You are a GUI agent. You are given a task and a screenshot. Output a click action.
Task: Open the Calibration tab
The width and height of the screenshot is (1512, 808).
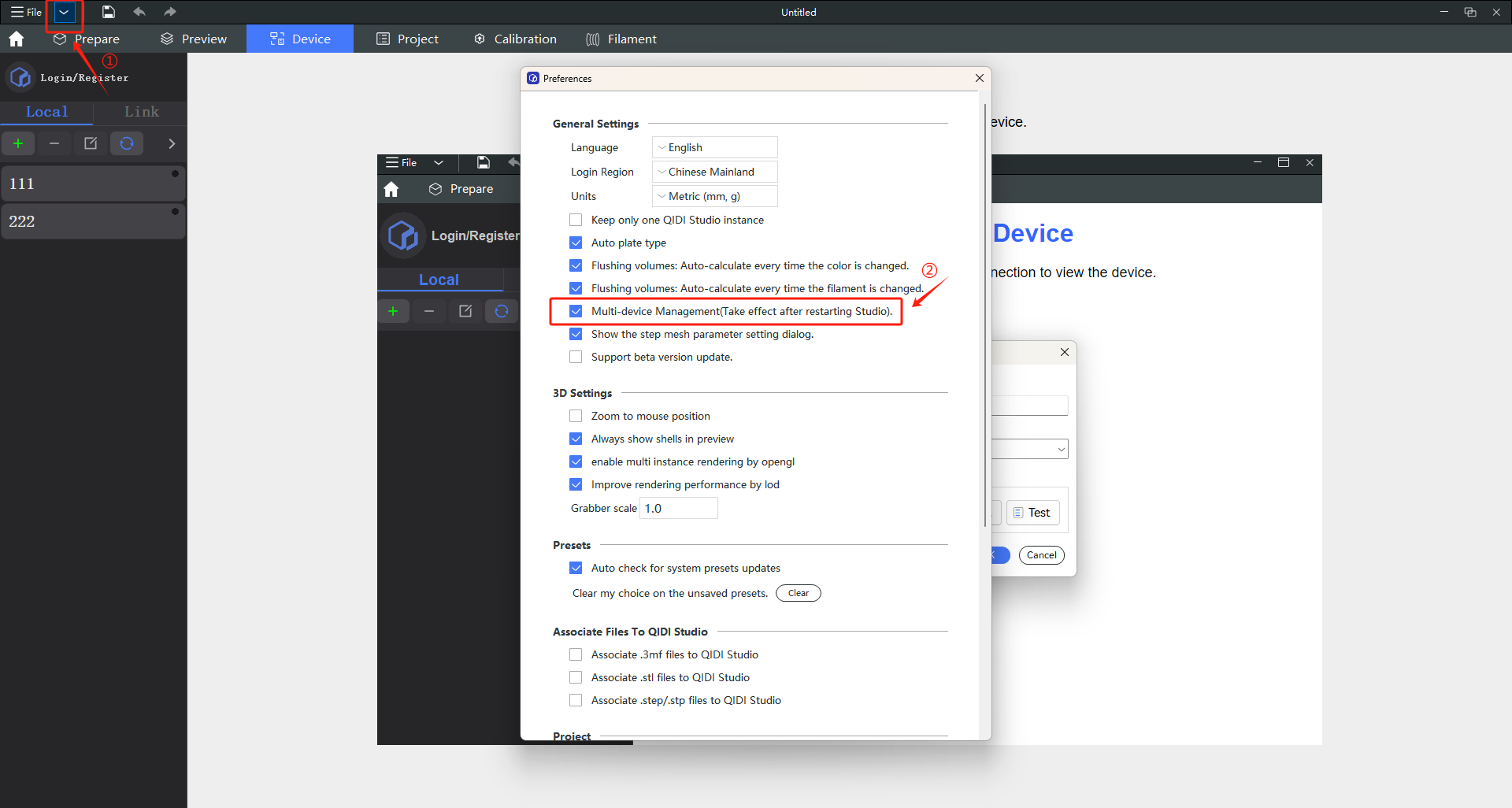(x=515, y=39)
